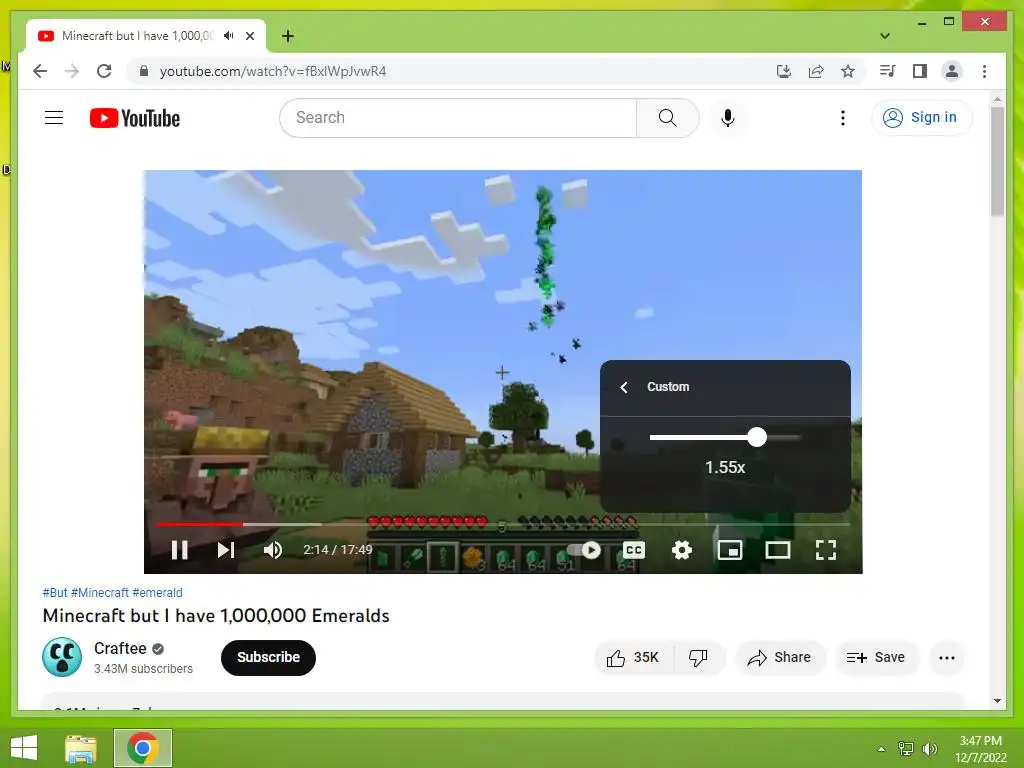Reload the page
Viewport: 1024px width, 768px height.
point(104,71)
